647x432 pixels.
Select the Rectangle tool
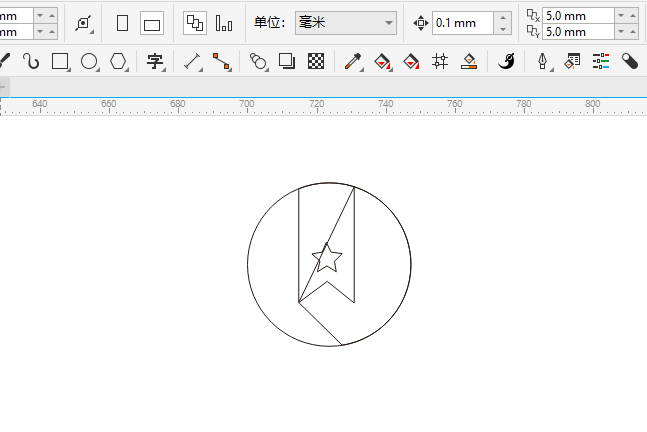(x=60, y=61)
